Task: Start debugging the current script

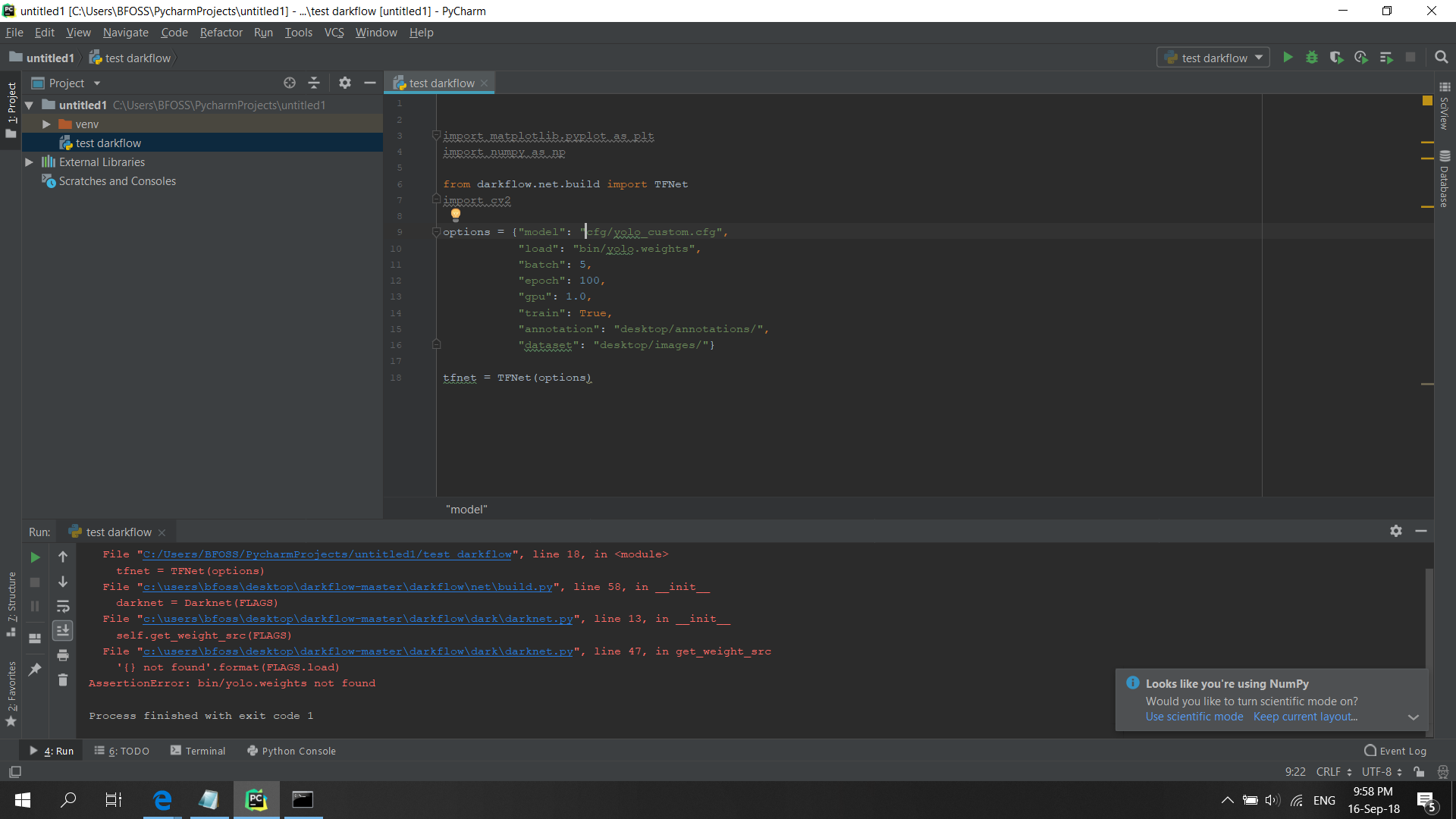Action: 1313,57
